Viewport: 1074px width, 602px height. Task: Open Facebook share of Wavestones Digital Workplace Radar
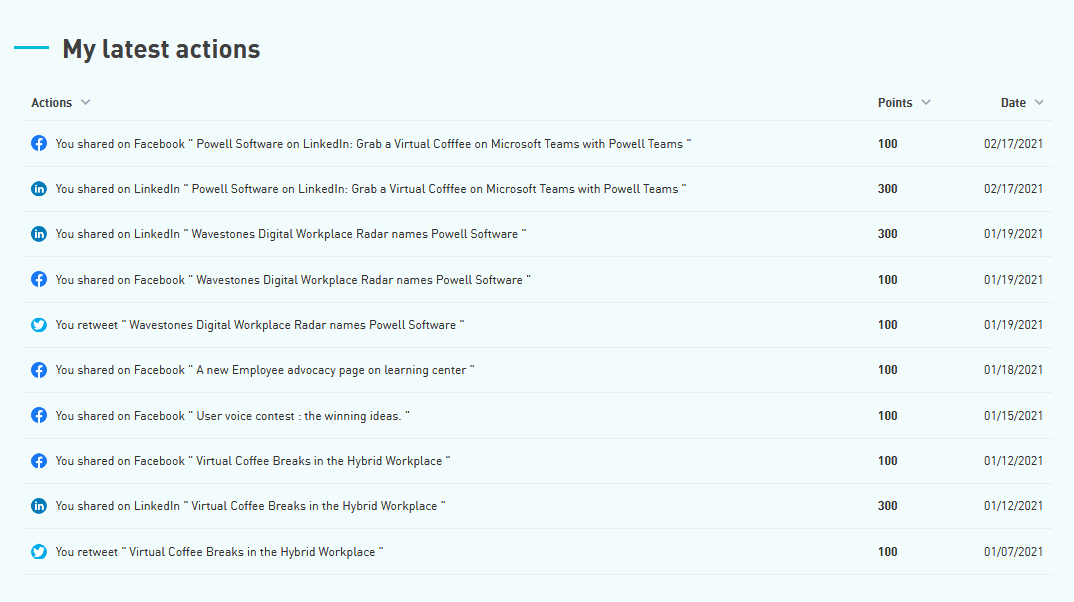[293, 280]
